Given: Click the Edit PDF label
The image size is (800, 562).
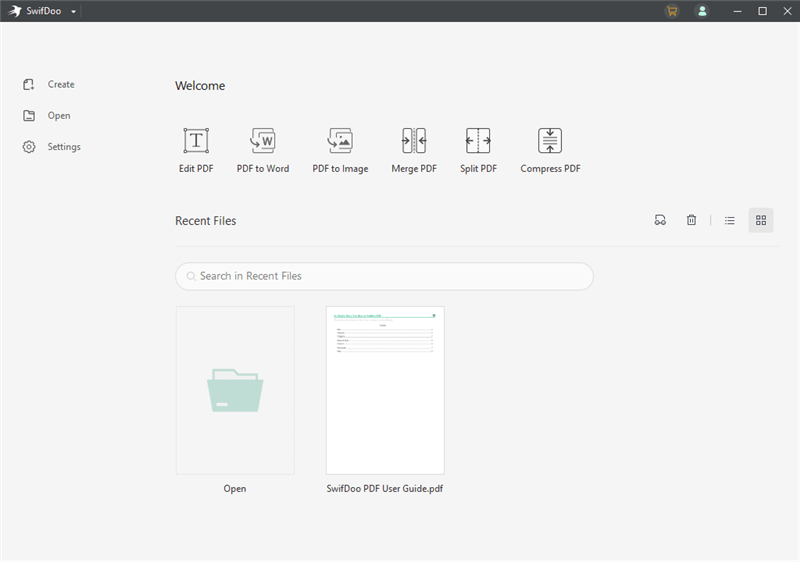Looking at the screenshot, I should (196, 169).
